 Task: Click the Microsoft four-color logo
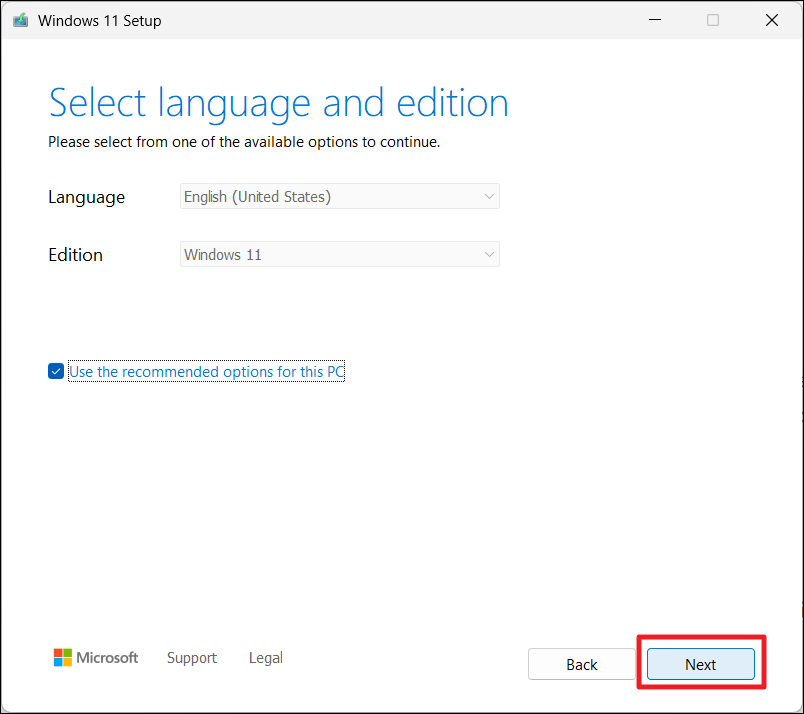63,657
